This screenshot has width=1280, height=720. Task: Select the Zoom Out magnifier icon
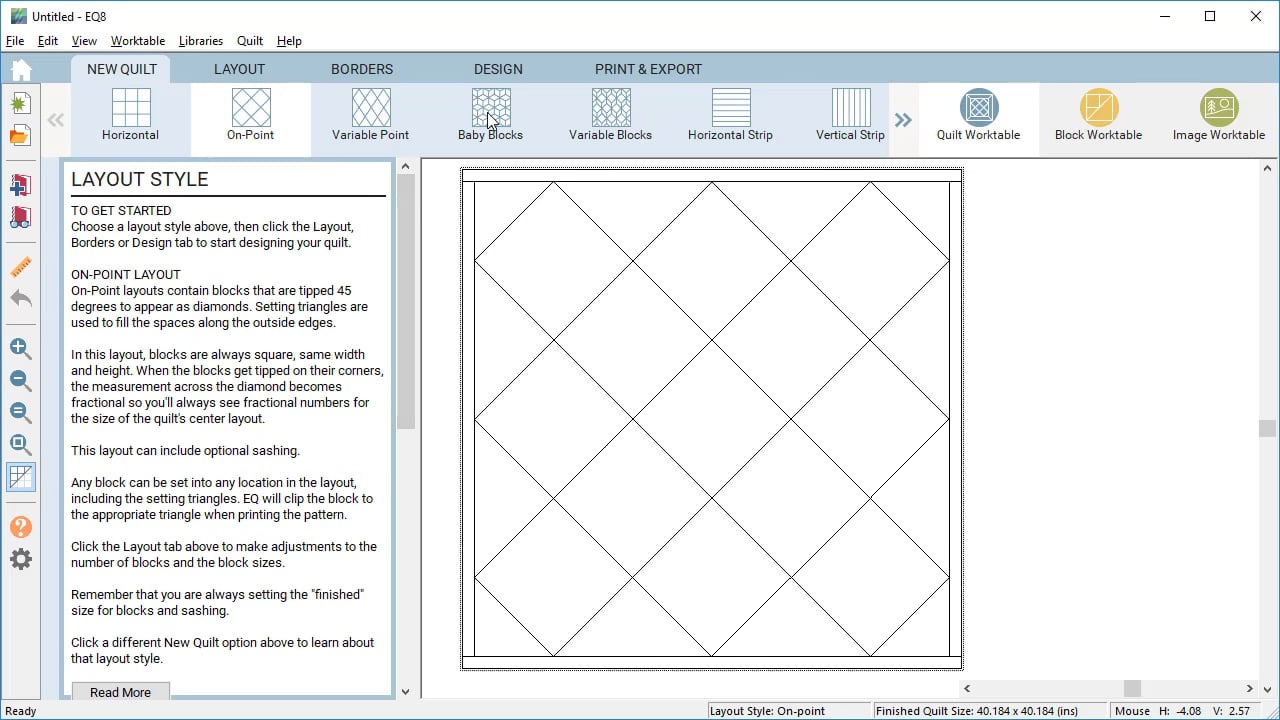(21, 381)
